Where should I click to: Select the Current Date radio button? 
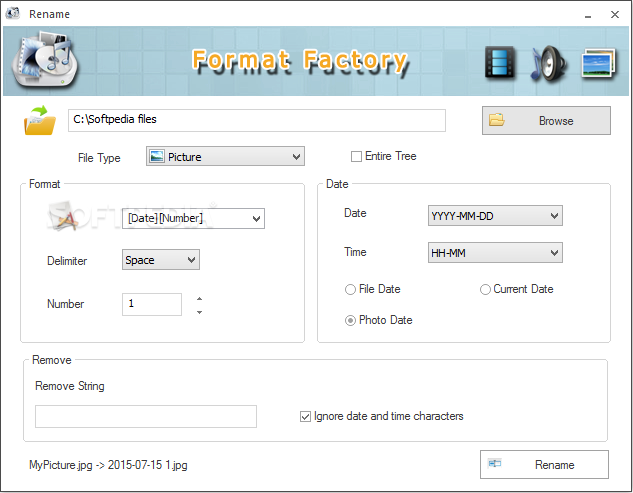pos(485,290)
